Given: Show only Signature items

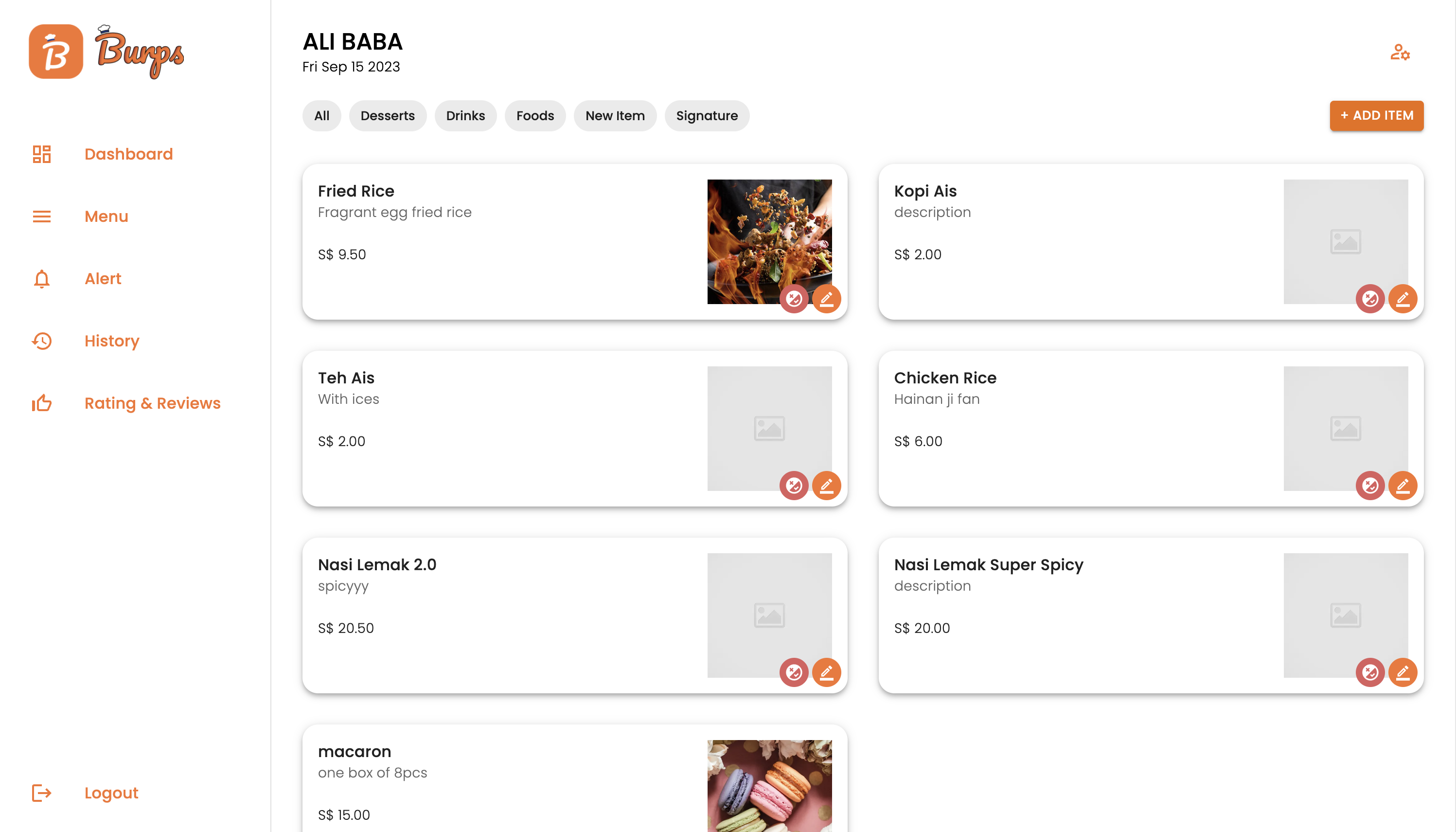Looking at the screenshot, I should coord(707,115).
